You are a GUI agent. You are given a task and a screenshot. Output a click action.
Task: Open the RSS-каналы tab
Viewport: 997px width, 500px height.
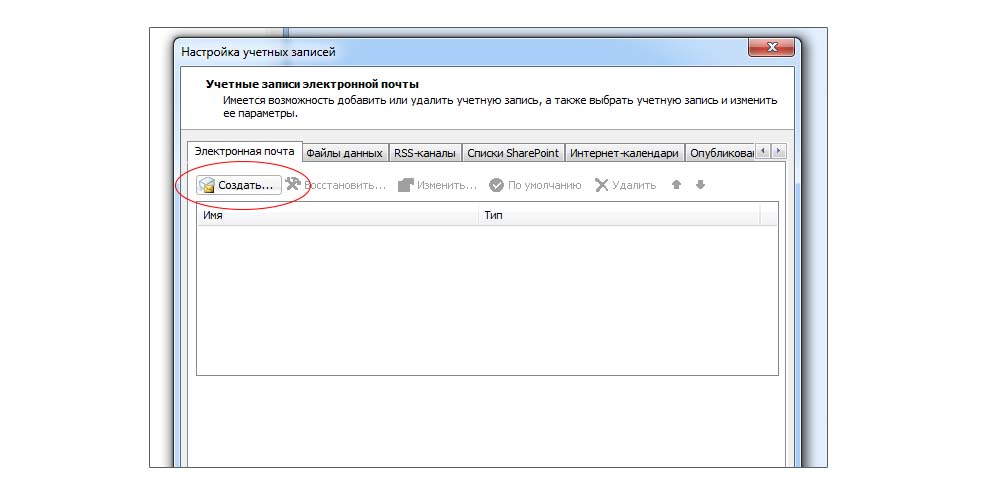pyautogui.click(x=424, y=153)
